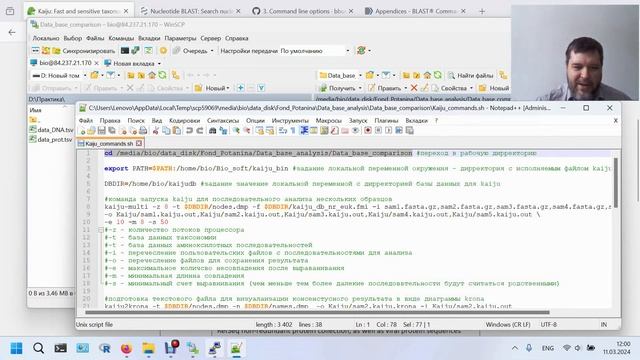Collapse the fold marker at line 11
The image size is (640, 360).
tap(101, 230)
